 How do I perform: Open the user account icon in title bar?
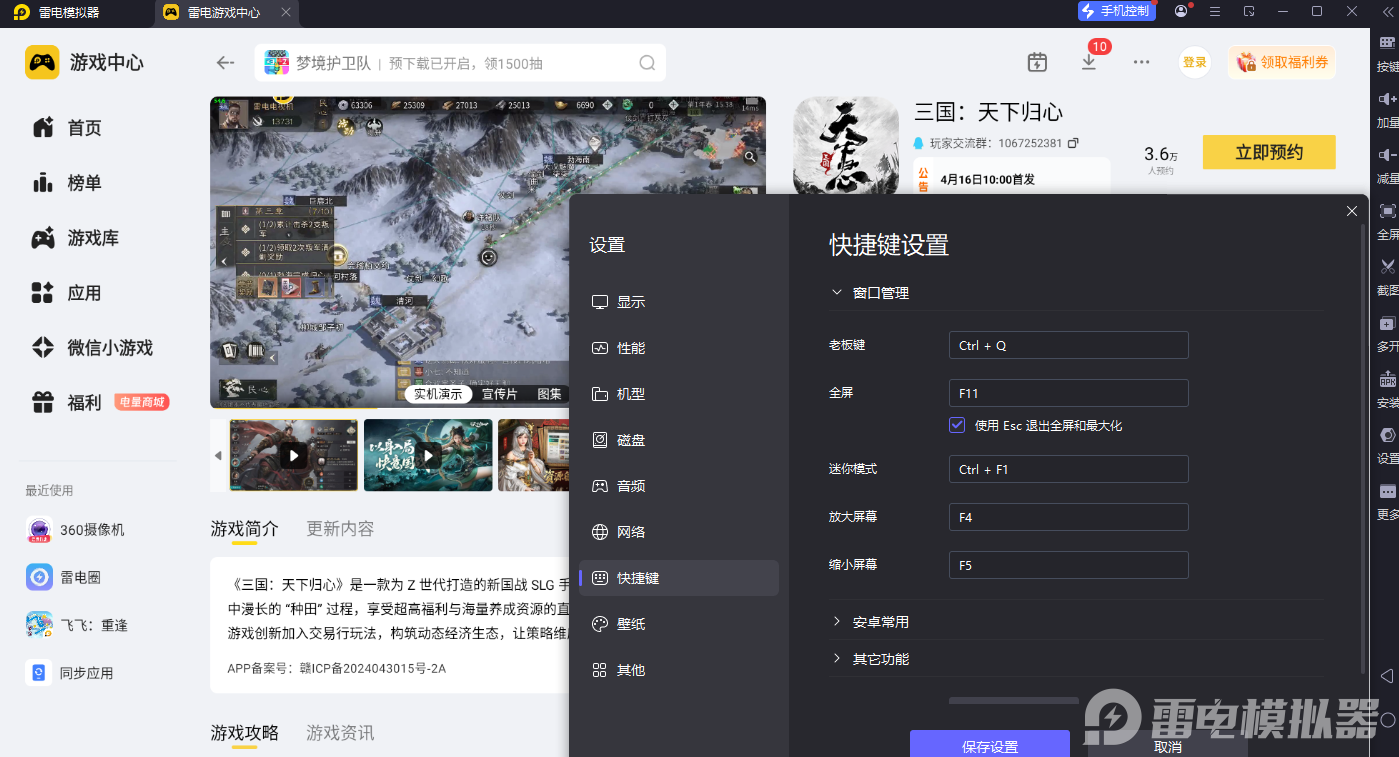click(1182, 11)
